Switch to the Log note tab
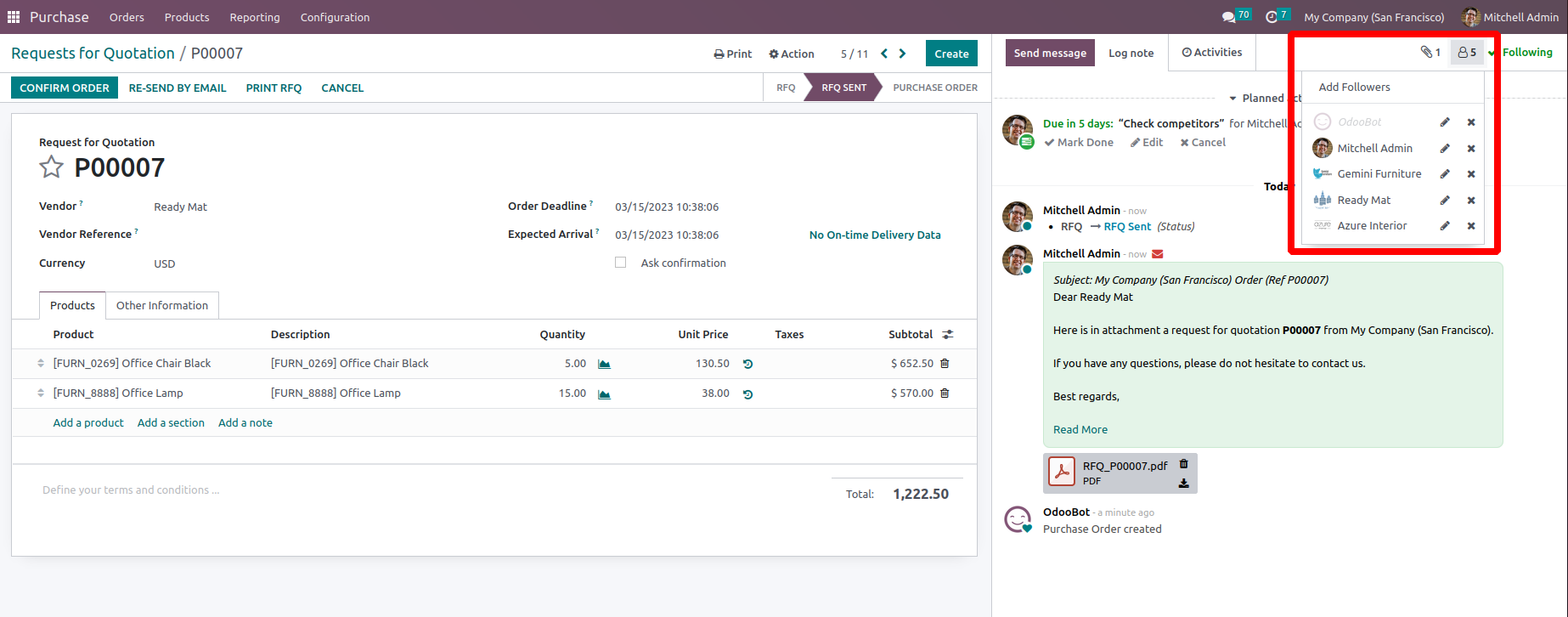The width and height of the screenshot is (1568, 617). click(1131, 53)
